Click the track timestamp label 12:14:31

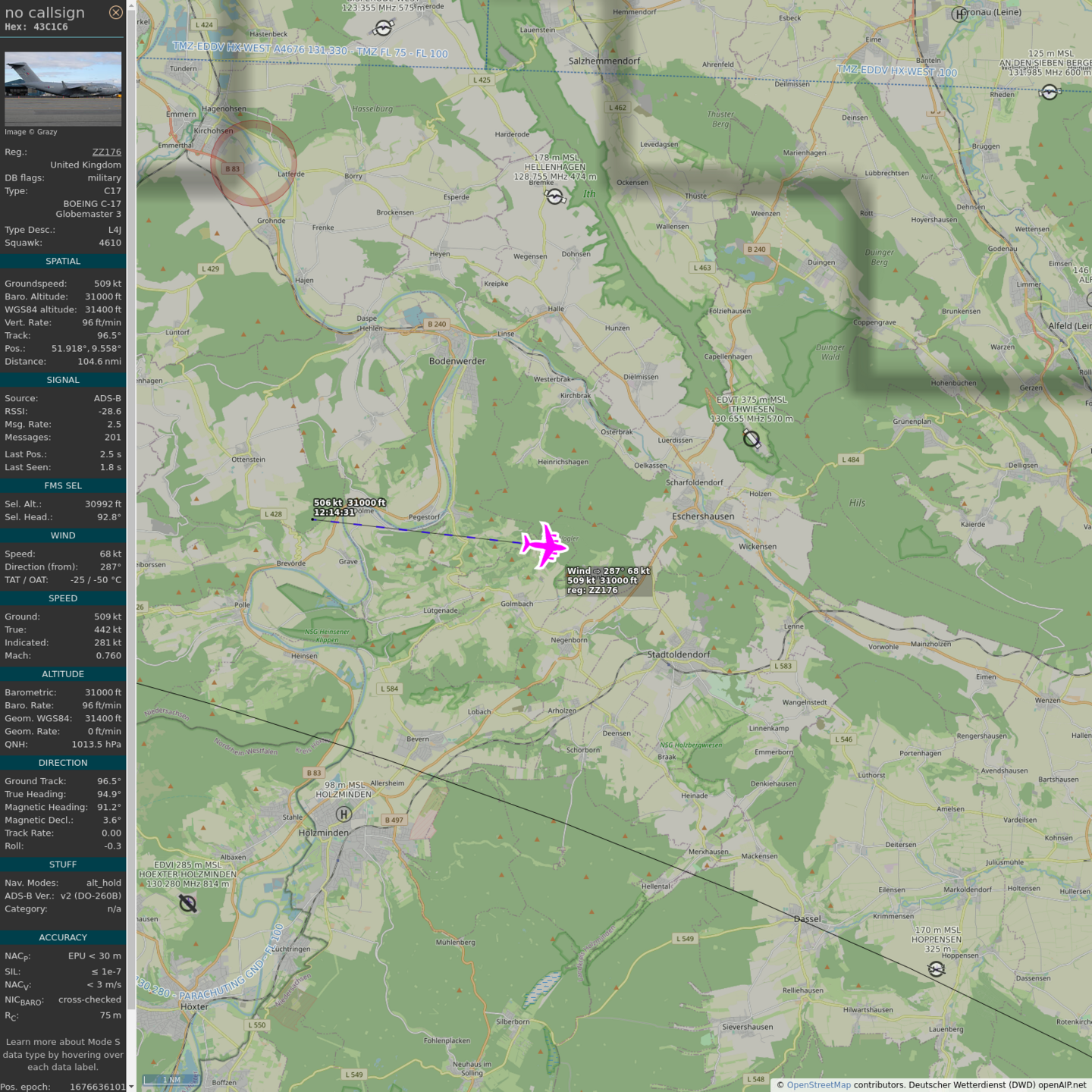pyautogui.click(x=334, y=513)
